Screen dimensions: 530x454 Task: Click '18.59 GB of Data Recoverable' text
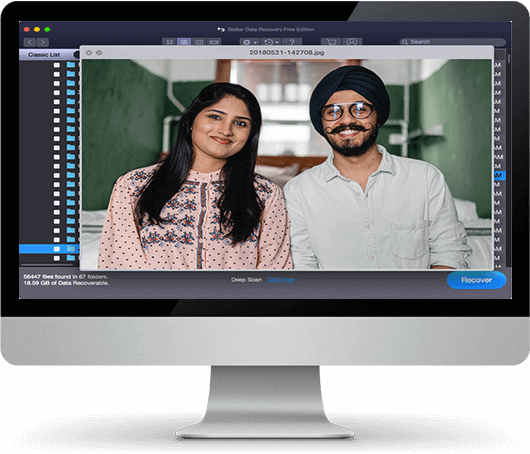(66, 283)
